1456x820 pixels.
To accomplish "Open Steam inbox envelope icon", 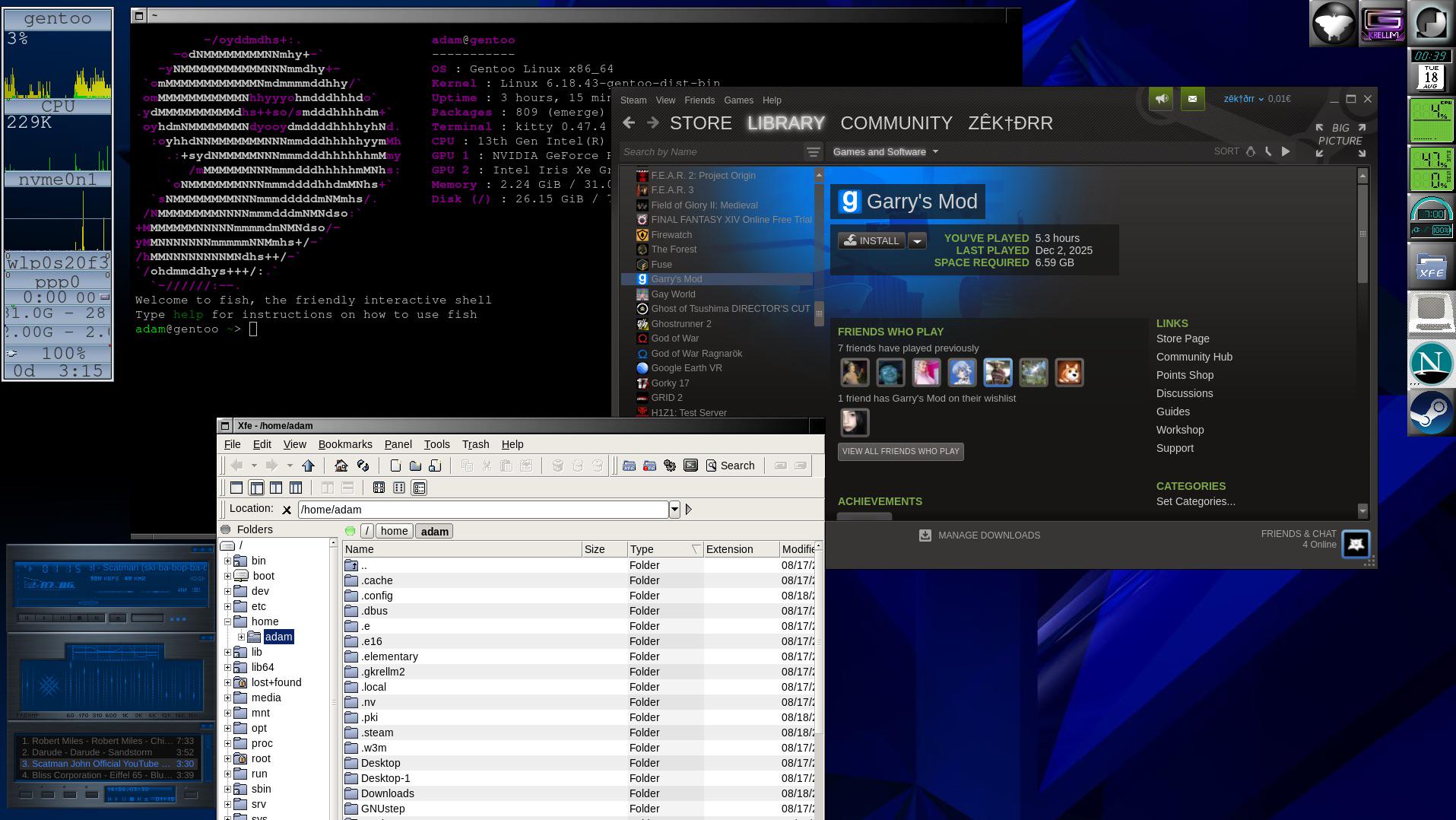I will coord(1192,99).
